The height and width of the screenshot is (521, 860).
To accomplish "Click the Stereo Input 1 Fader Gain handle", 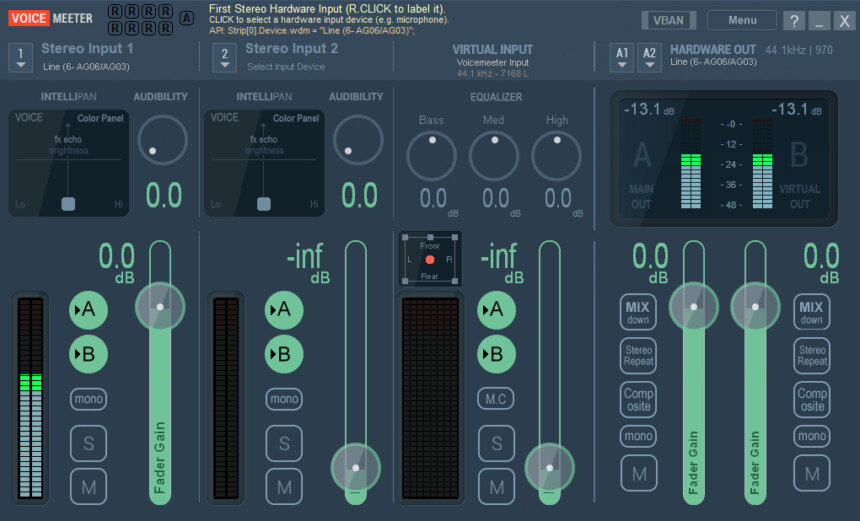I will coord(159,306).
